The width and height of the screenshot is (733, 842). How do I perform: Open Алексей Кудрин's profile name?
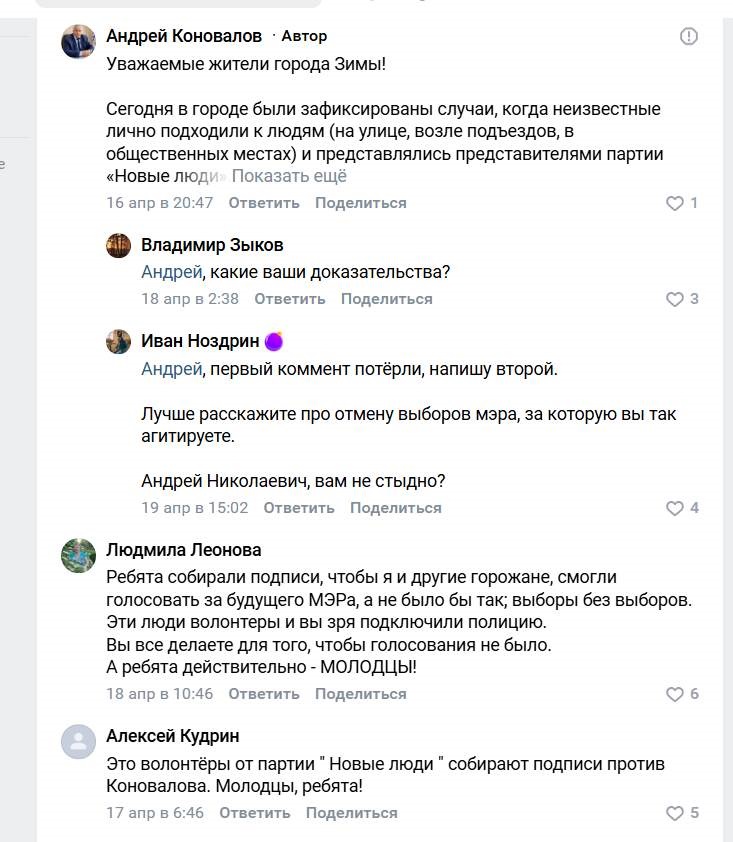173,737
